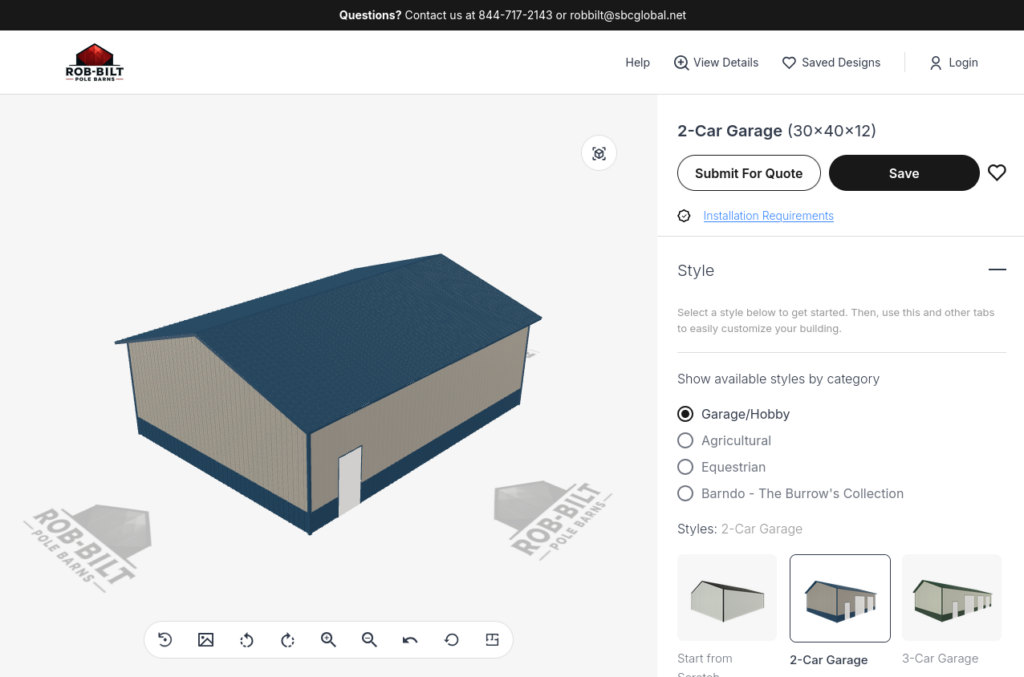Click the image snapshot icon

click(x=206, y=640)
